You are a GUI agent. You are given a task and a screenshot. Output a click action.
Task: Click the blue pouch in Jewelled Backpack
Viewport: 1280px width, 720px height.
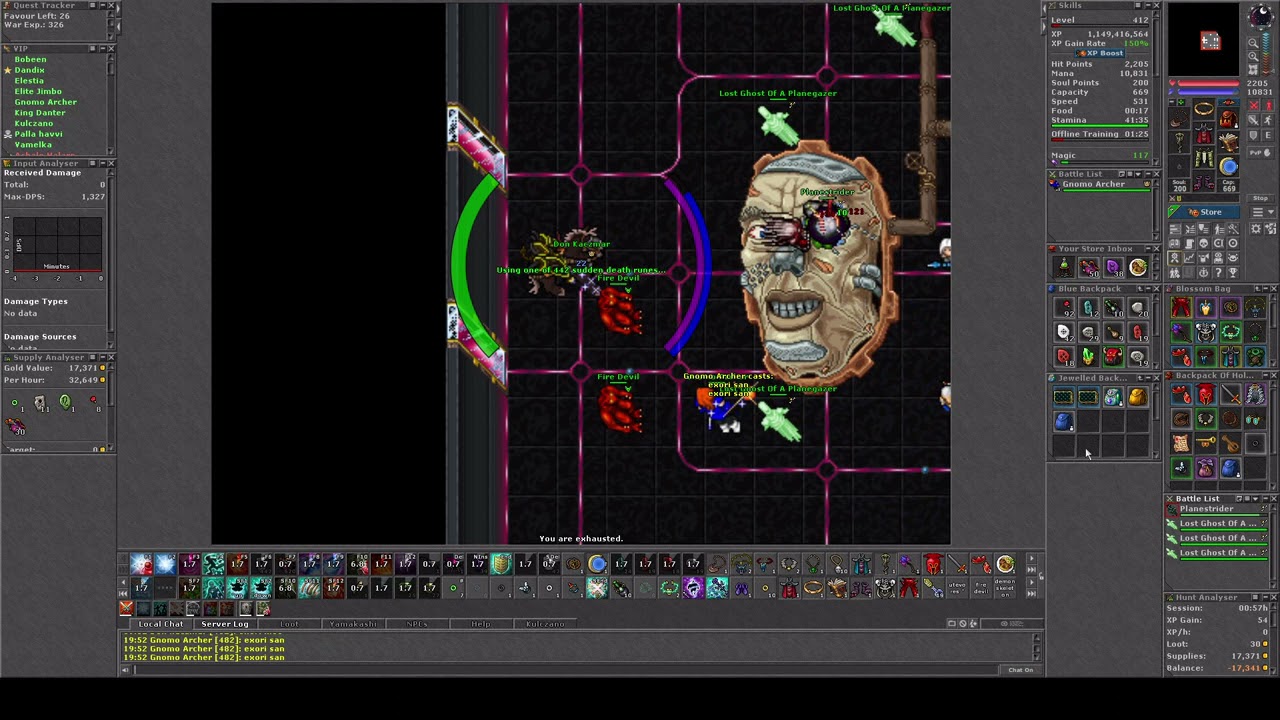(1064, 422)
